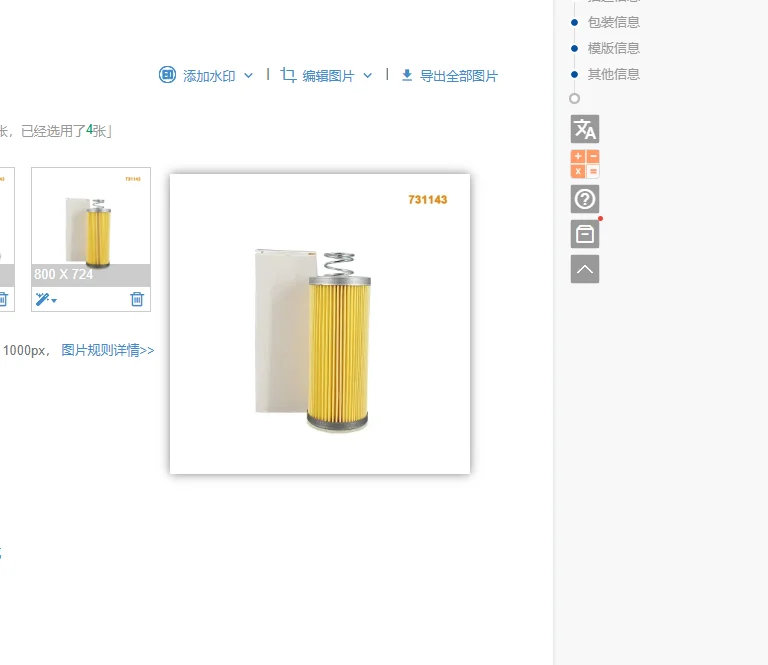Click the crop edit image icon
Viewport: 768px width, 665px height.
click(288, 75)
